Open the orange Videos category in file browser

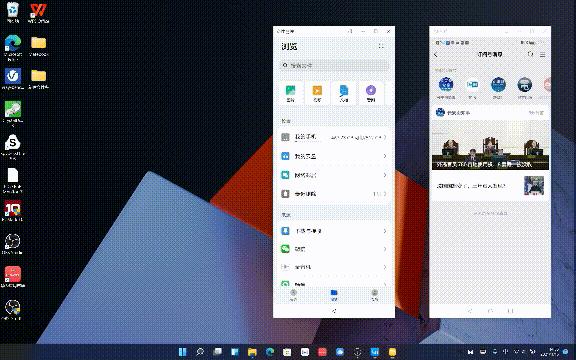pyautogui.click(x=317, y=93)
